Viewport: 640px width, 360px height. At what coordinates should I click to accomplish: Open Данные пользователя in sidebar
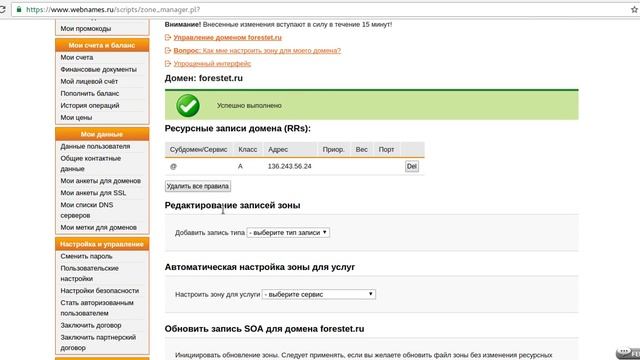click(95, 146)
